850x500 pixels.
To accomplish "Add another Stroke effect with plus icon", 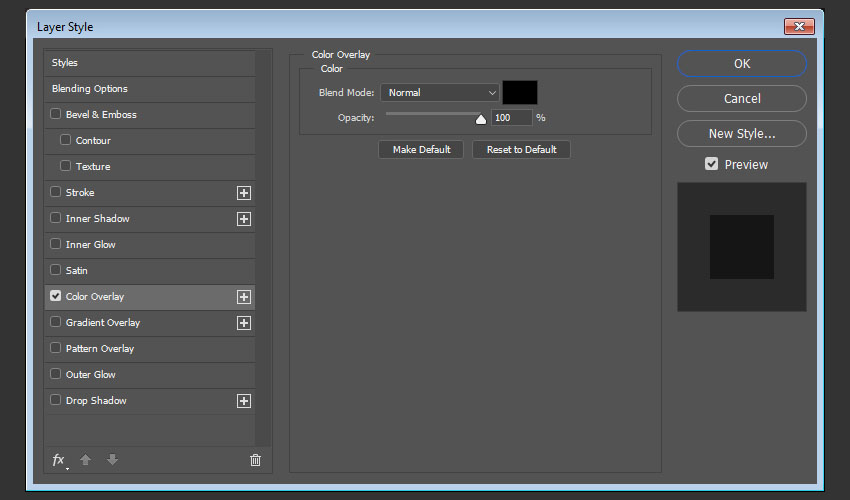I will (x=243, y=193).
